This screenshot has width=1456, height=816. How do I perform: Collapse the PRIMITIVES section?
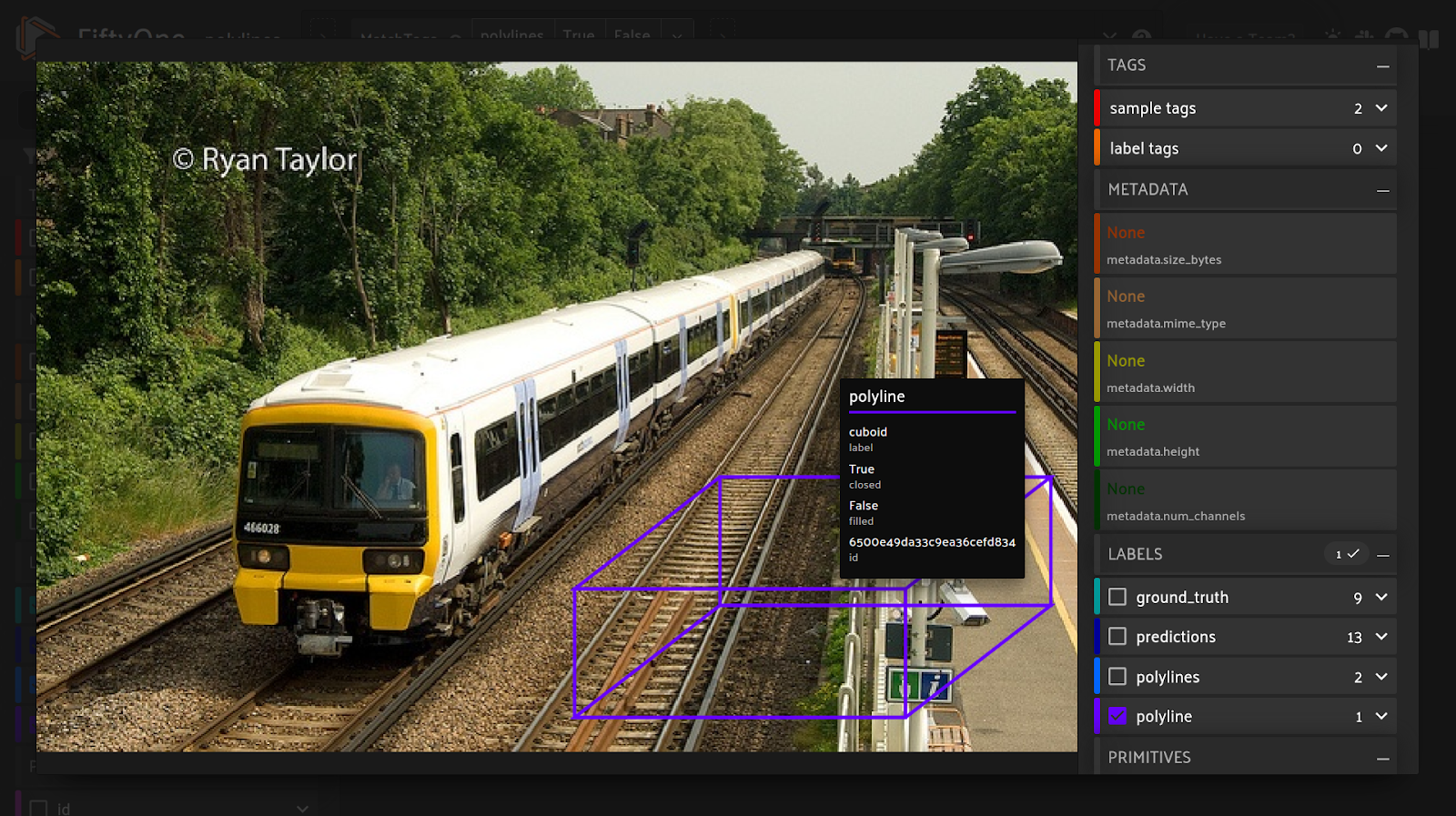click(1382, 758)
